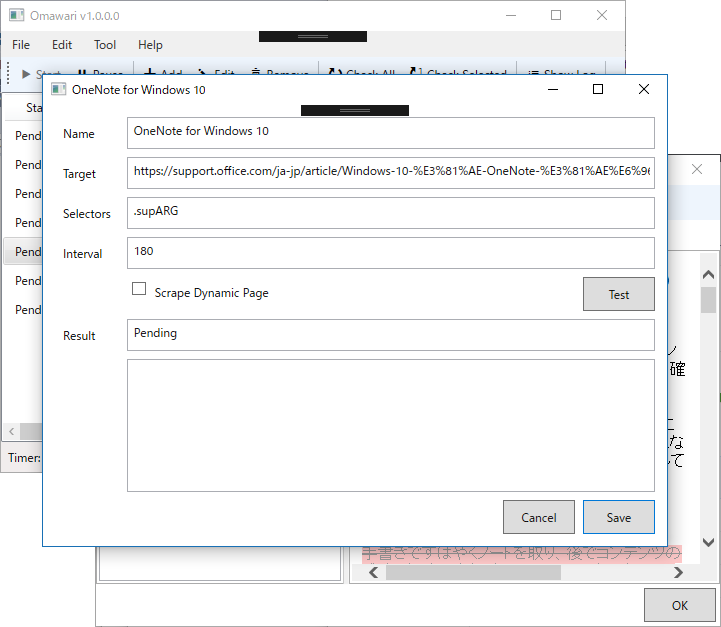Click into the Target URL field
Screen dimensions: 721x627
click(391, 173)
